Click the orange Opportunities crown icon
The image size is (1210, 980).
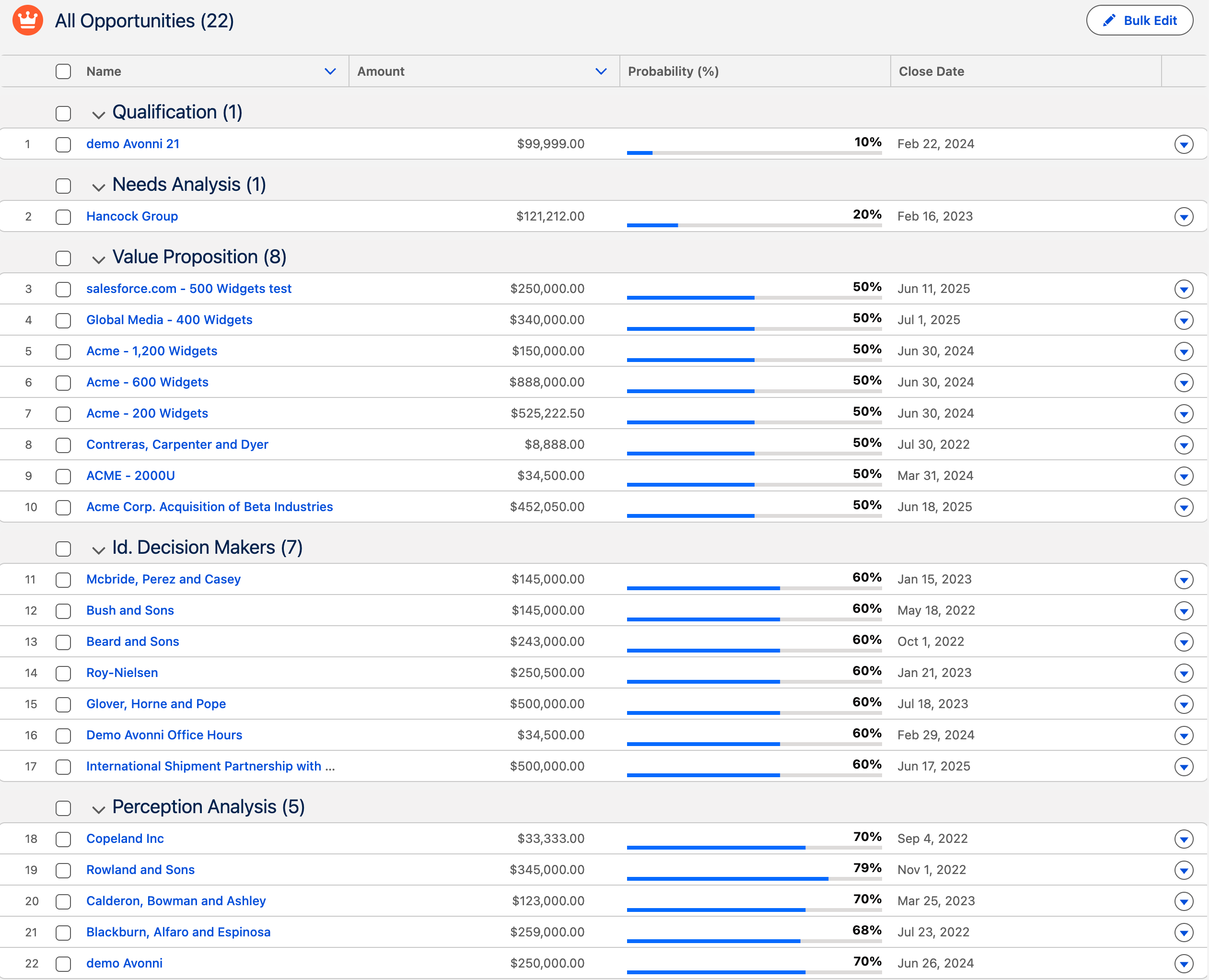click(x=28, y=20)
